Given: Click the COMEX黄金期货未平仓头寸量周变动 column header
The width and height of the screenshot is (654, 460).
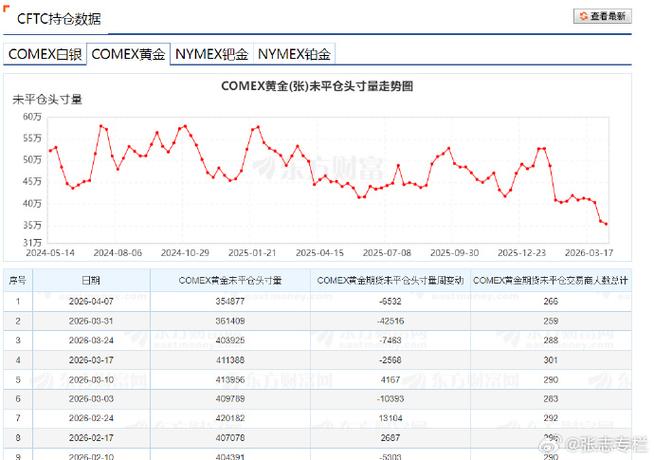Looking at the screenshot, I should [x=390, y=280].
